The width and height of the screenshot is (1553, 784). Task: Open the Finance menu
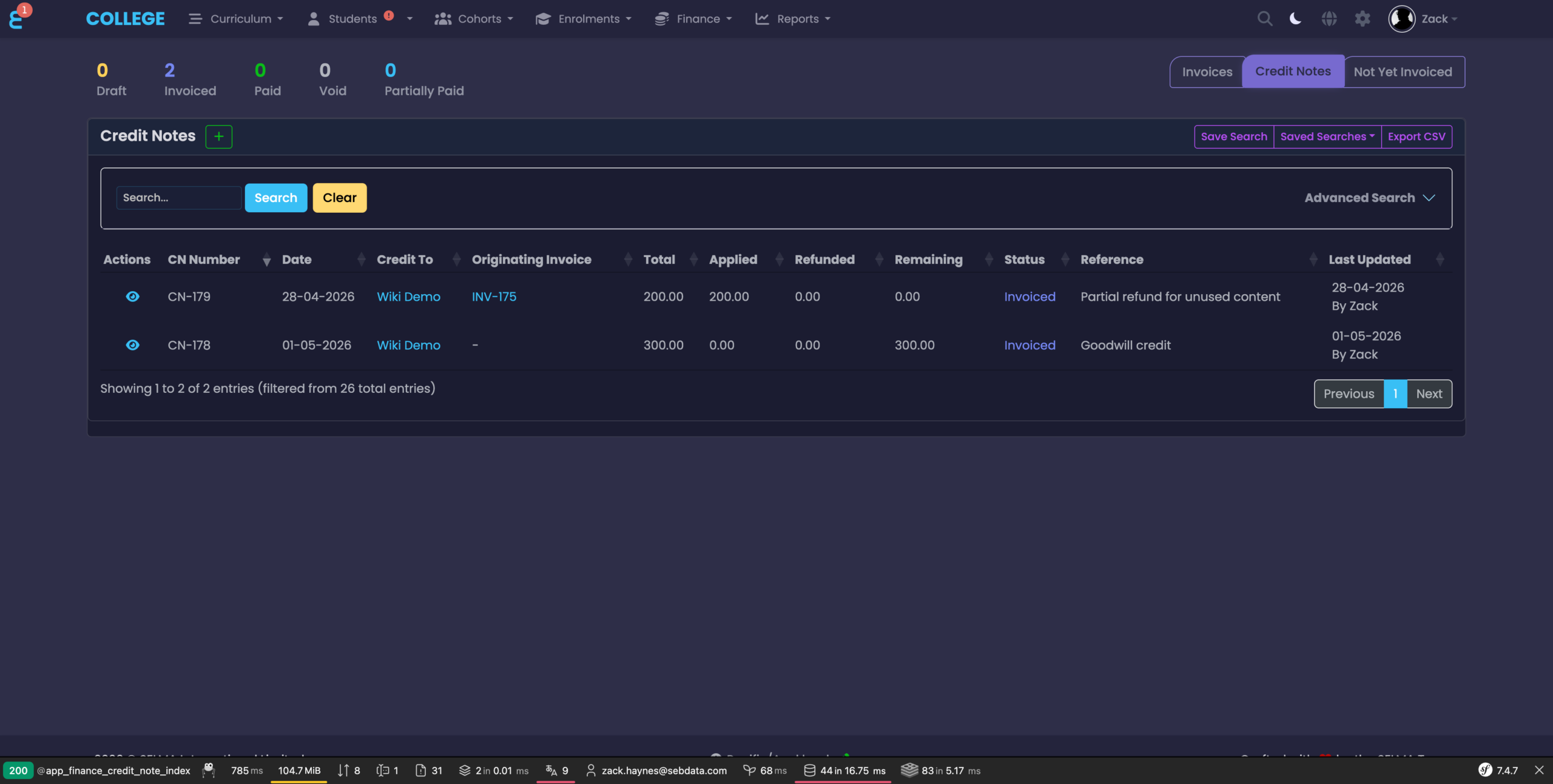pyautogui.click(x=693, y=19)
